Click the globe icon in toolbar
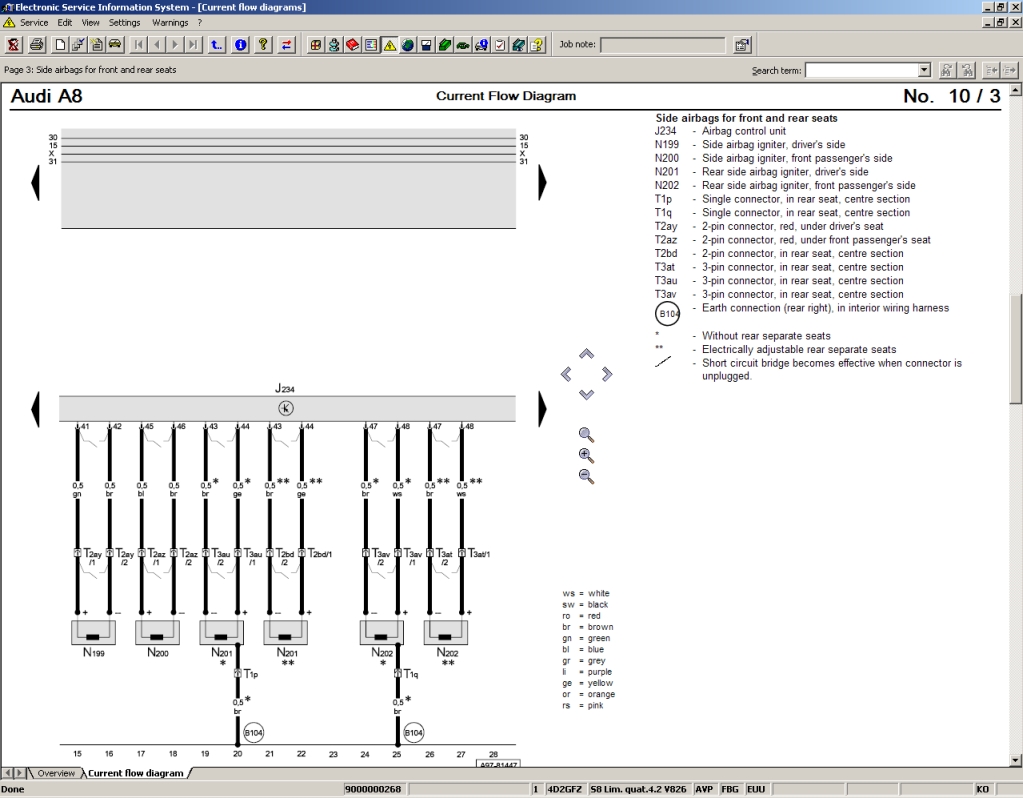 click(408, 45)
